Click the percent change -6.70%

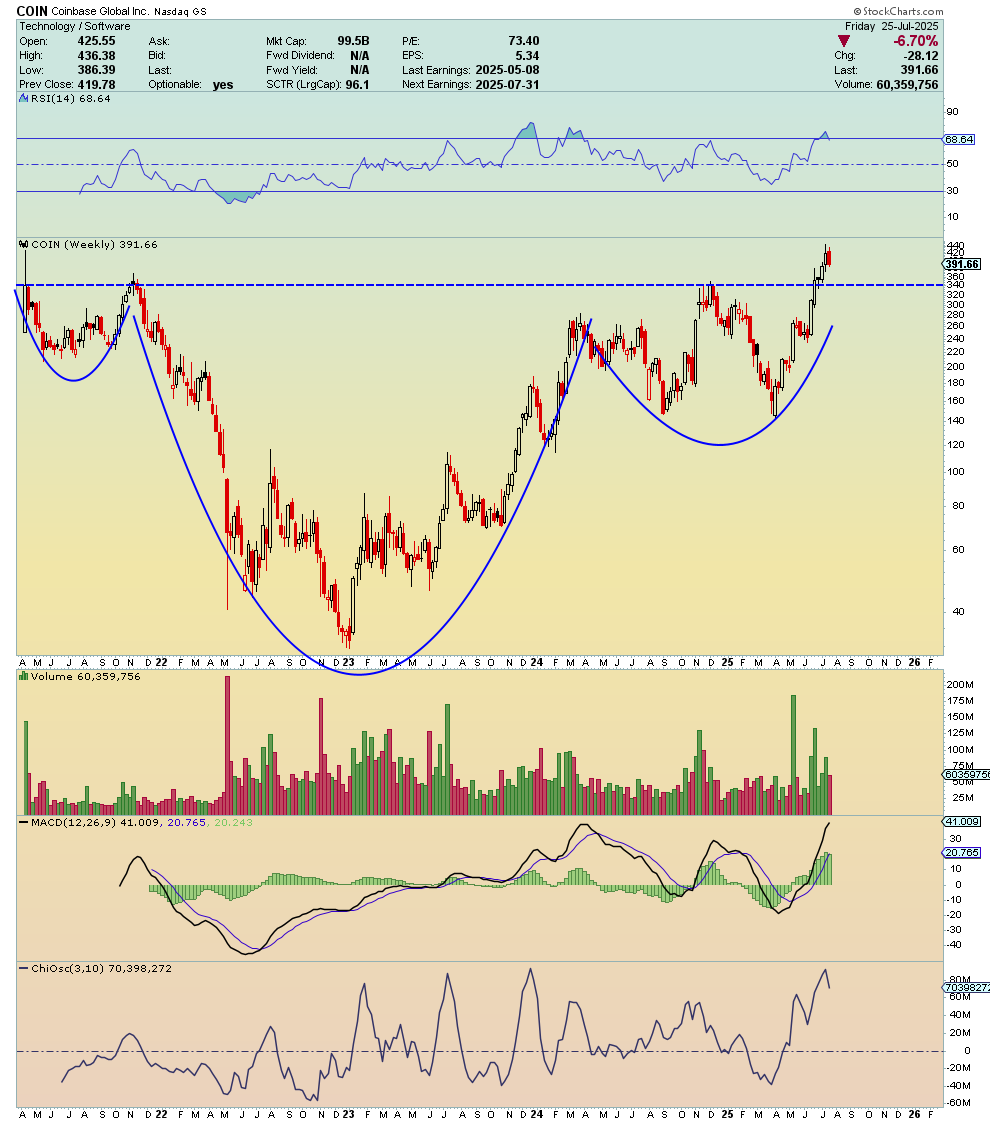(x=915, y=41)
